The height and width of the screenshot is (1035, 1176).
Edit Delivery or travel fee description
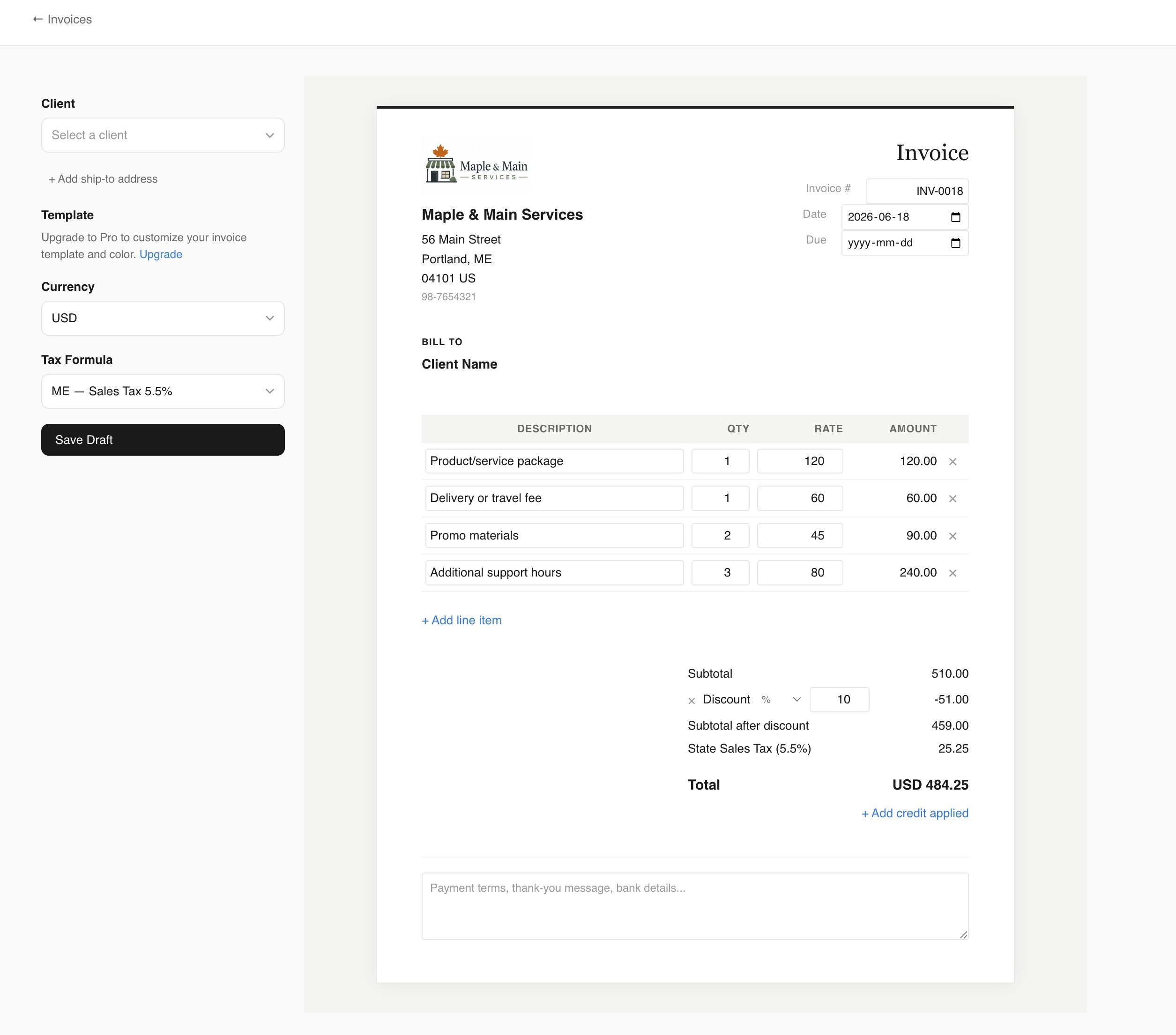[x=554, y=498]
